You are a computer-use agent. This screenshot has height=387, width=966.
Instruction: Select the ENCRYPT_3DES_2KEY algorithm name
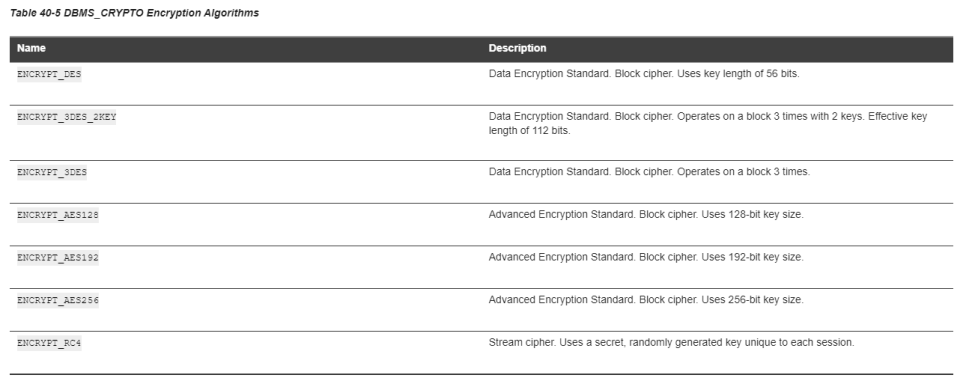[x=67, y=117]
